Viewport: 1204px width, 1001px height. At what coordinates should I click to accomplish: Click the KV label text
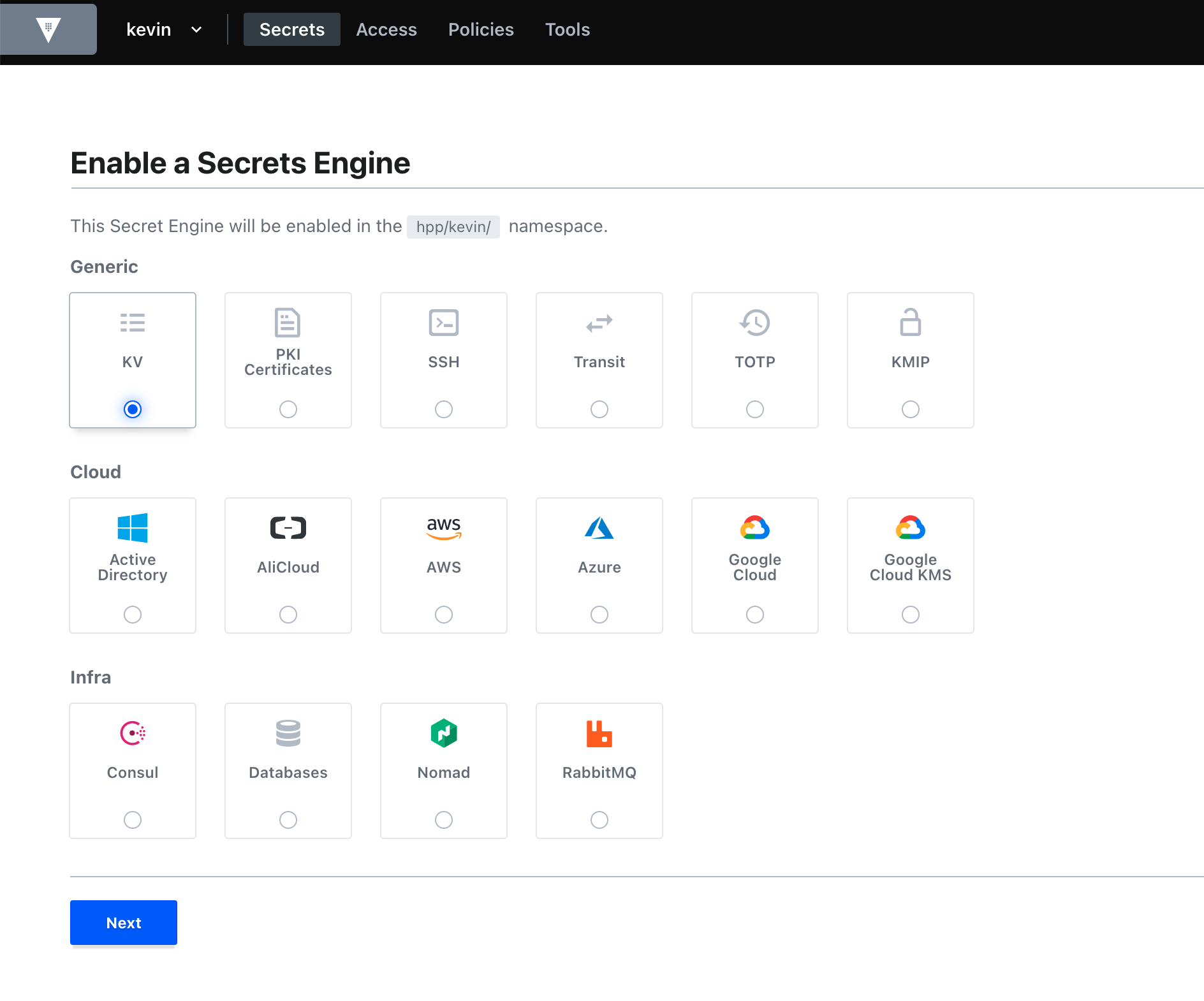[133, 362]
